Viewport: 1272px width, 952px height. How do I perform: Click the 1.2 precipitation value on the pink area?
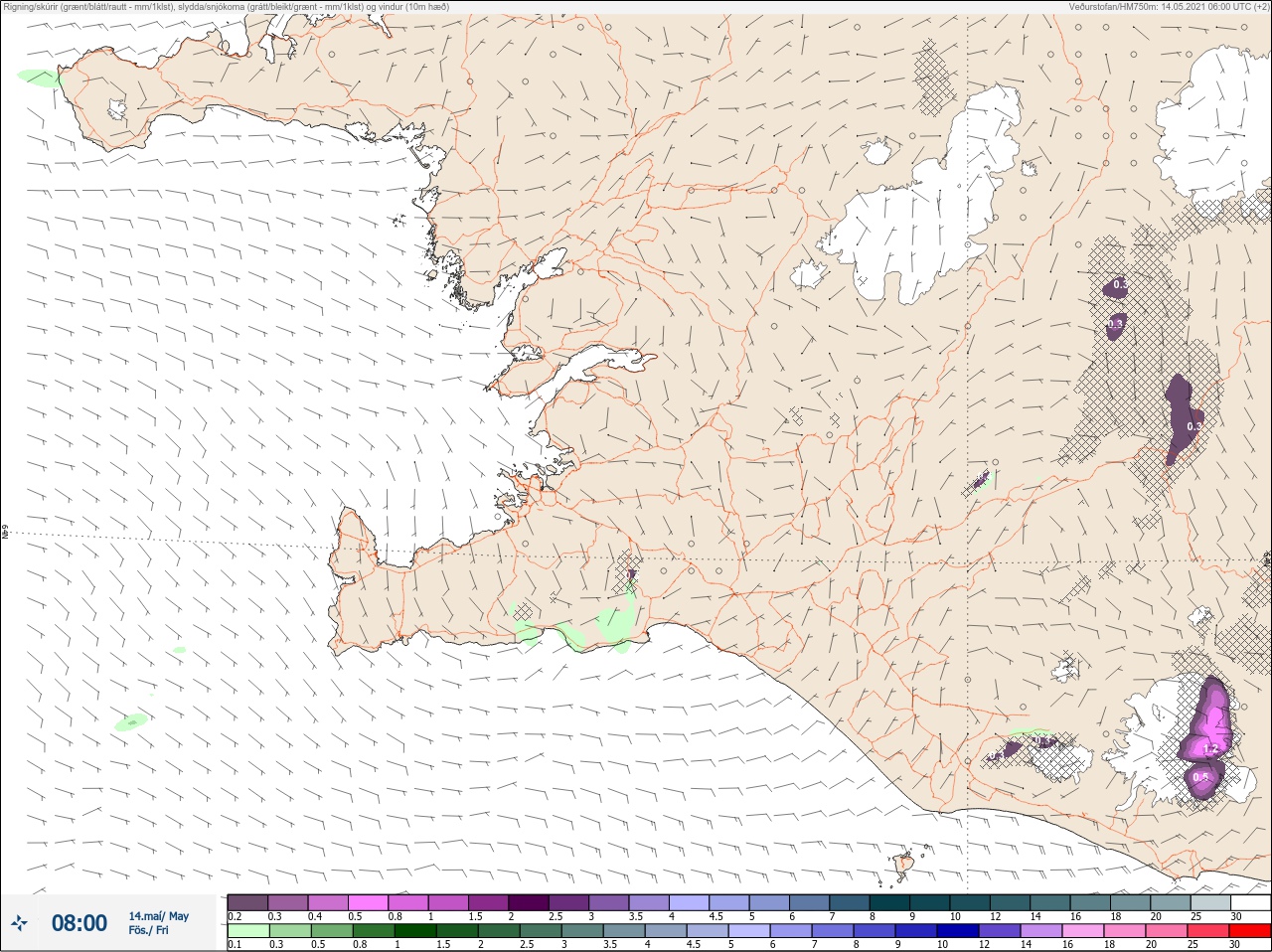click(1210, 748)
